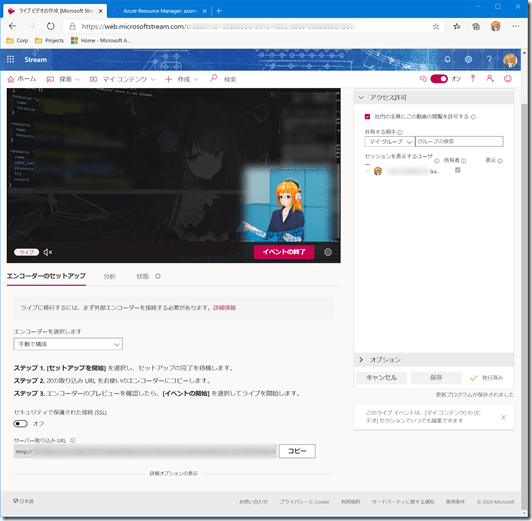The image size is (532, 521).
Task: Click the browser back arrow
Action: [x=13, y=26]
